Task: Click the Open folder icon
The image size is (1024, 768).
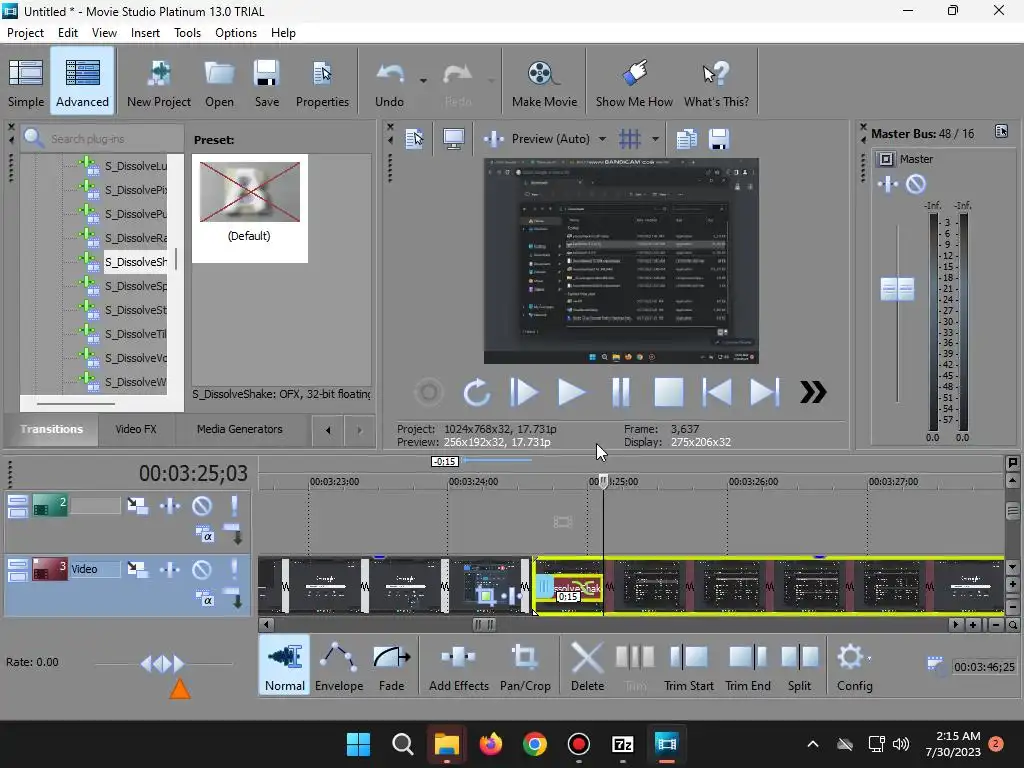Action: 219,82
